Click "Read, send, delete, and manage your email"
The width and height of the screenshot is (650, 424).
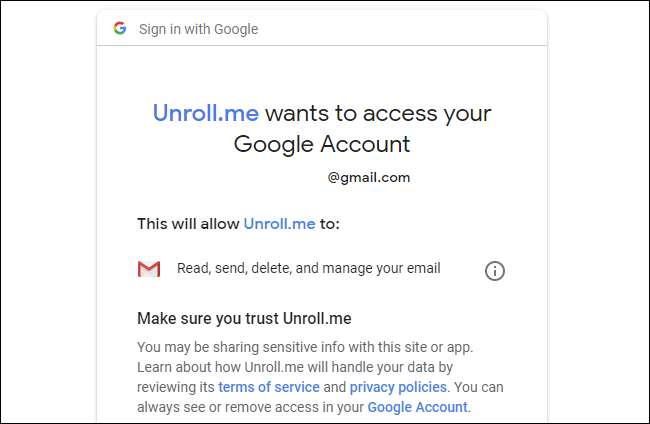(308, 268)
